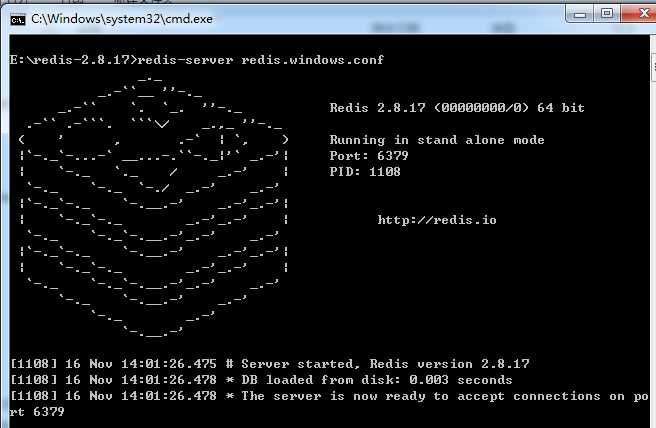Click the 'PID: 1108' line

pos(365,172)
